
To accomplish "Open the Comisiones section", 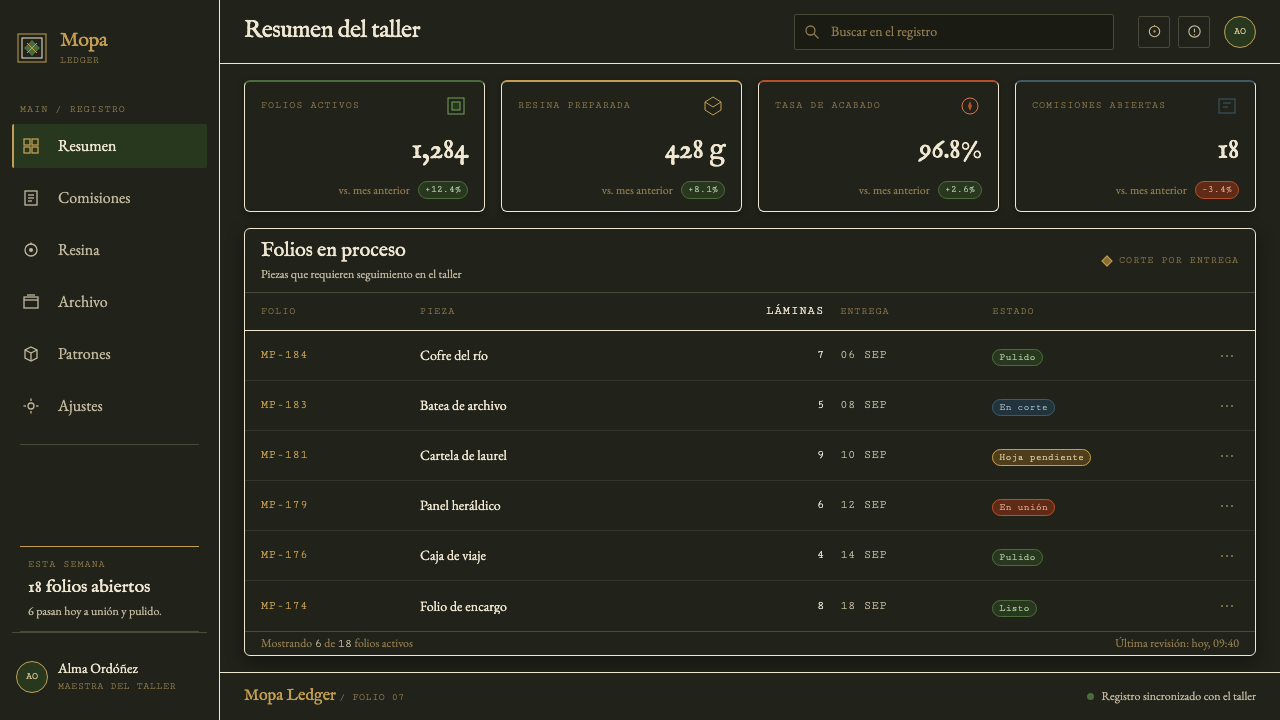I will pyautogui.click(x=109, y=198).
